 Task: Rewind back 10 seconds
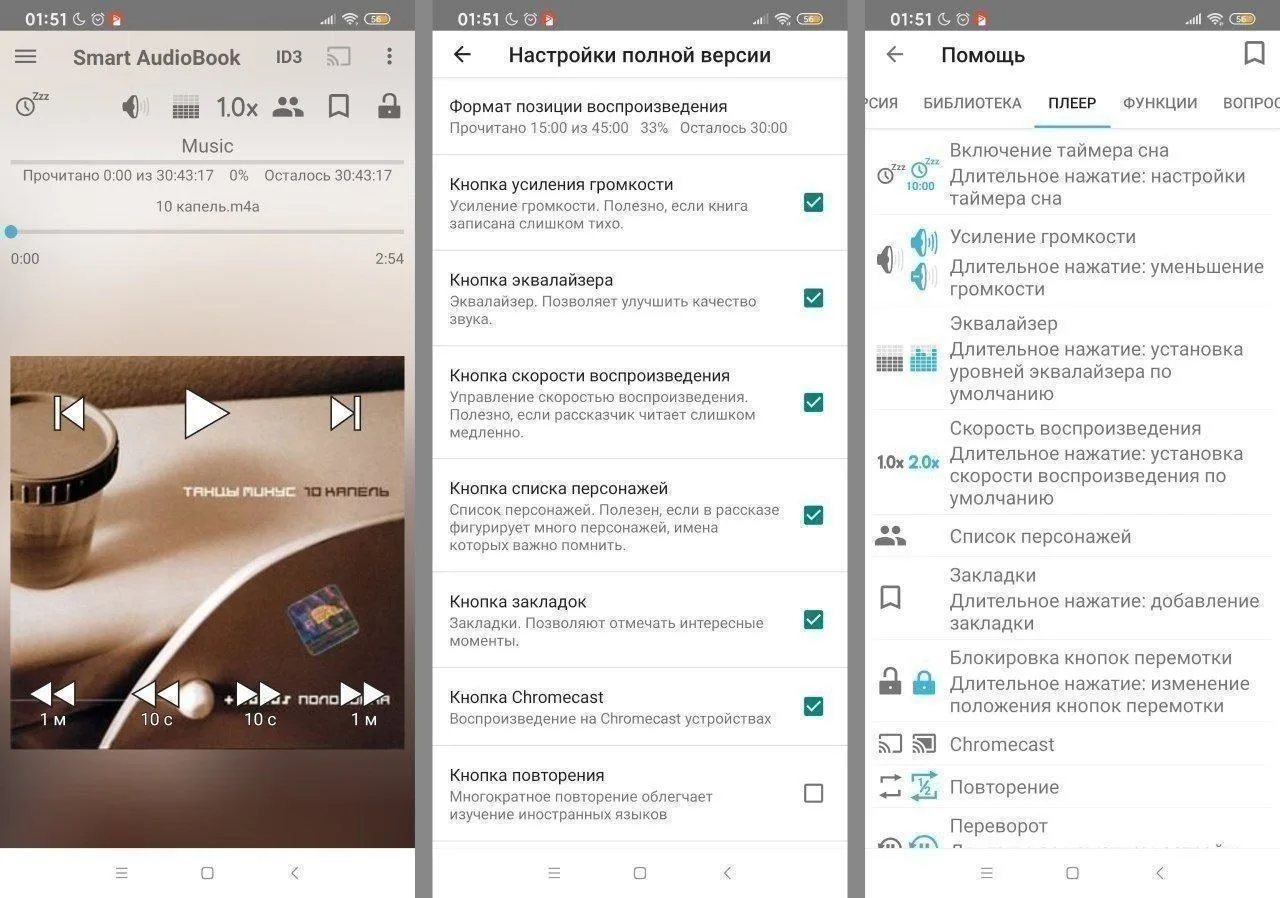click(156, 703)
